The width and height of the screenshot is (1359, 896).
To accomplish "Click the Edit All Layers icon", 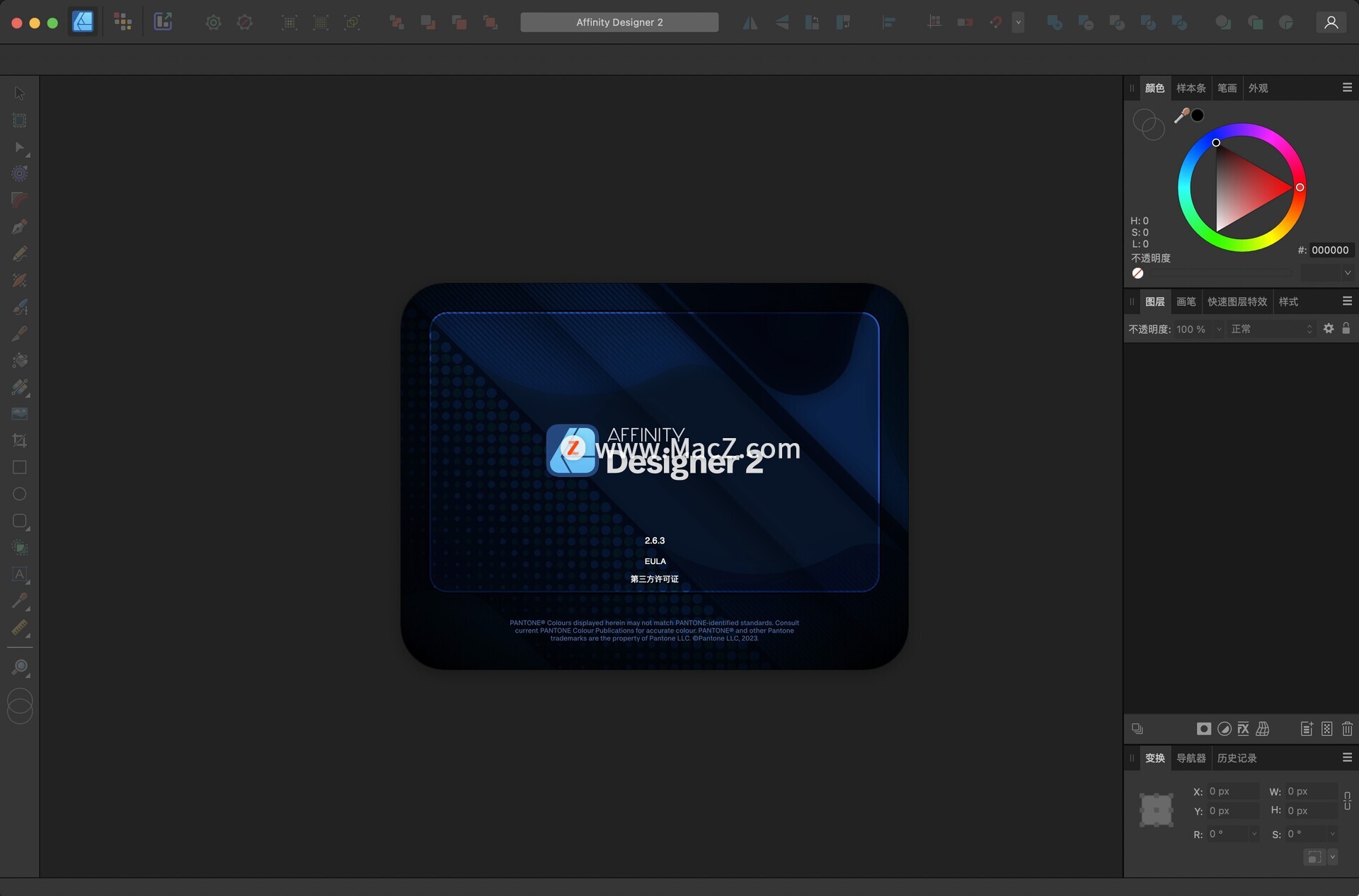I will click(x=1137, y=728).
